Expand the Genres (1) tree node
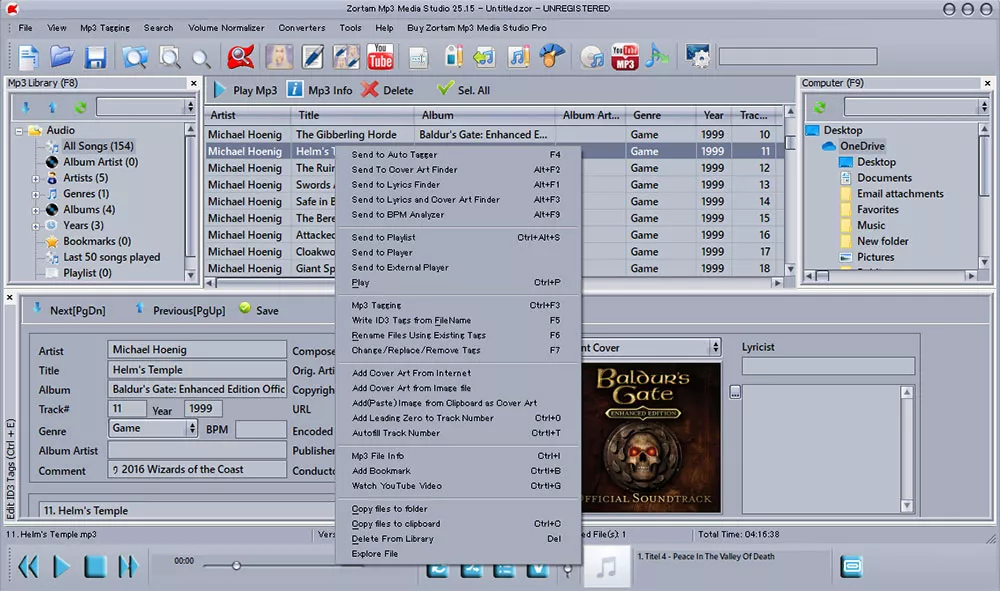1000x591 pixels. pyautogui.click(x=36, y=194)
